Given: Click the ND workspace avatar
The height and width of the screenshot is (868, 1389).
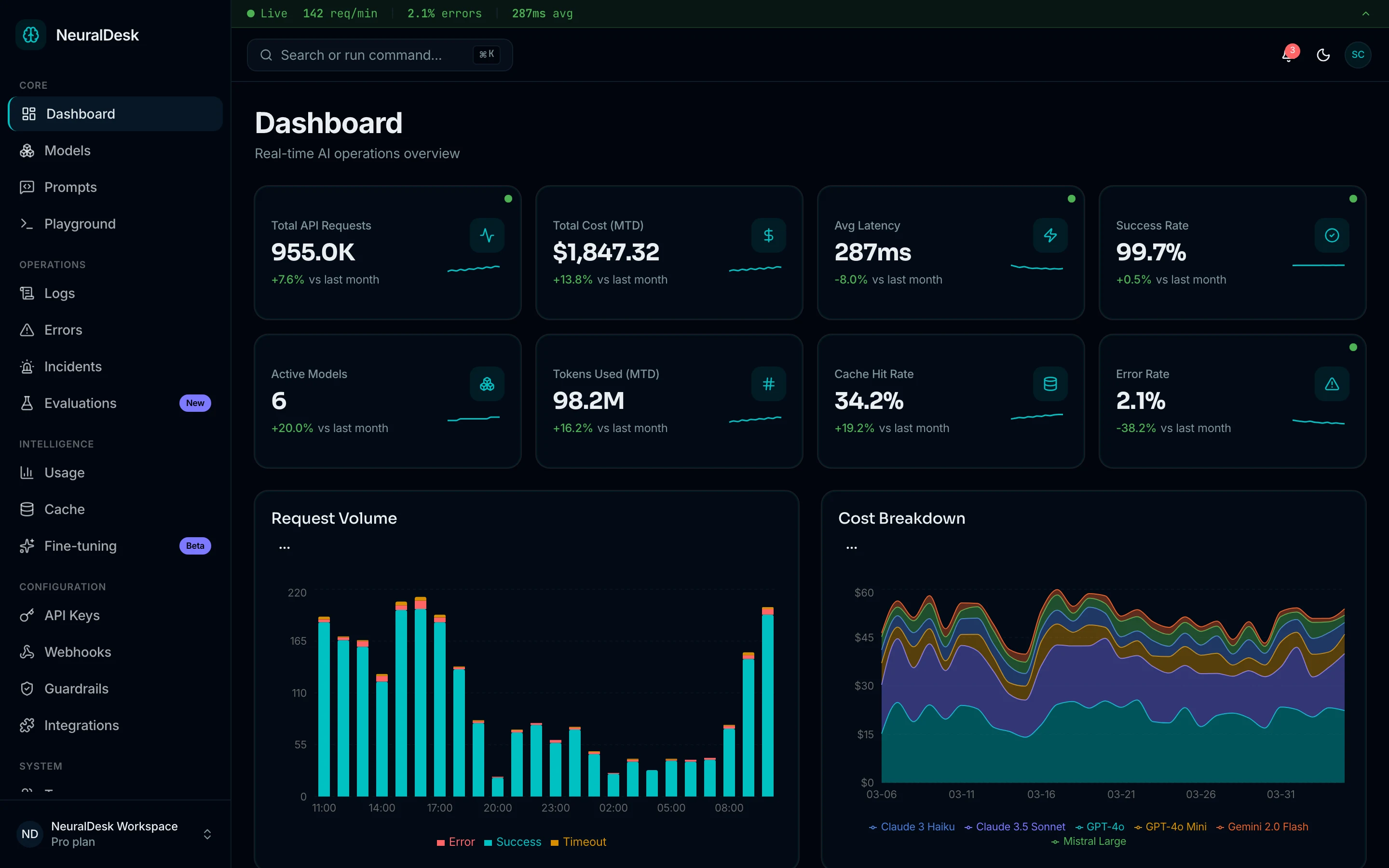Looking at the screenshot, I should (x=30, y=834).
